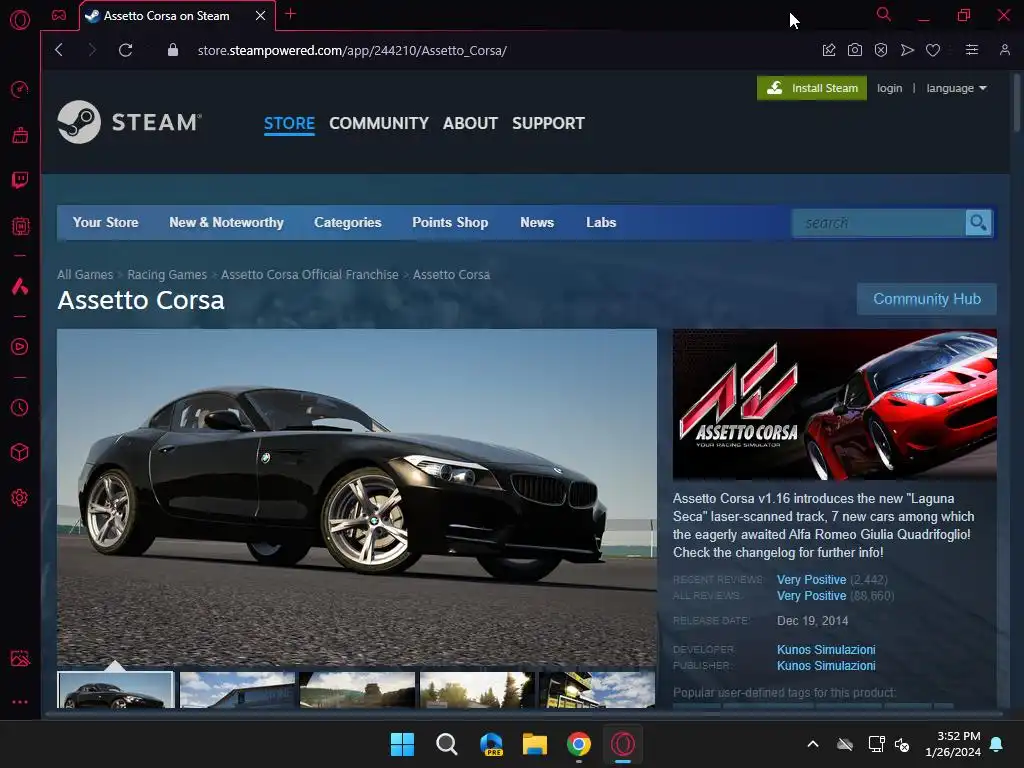Click the Steam logo
Image resolution: width=1024 pixels, height=768 pixels.
pos(129,122)
